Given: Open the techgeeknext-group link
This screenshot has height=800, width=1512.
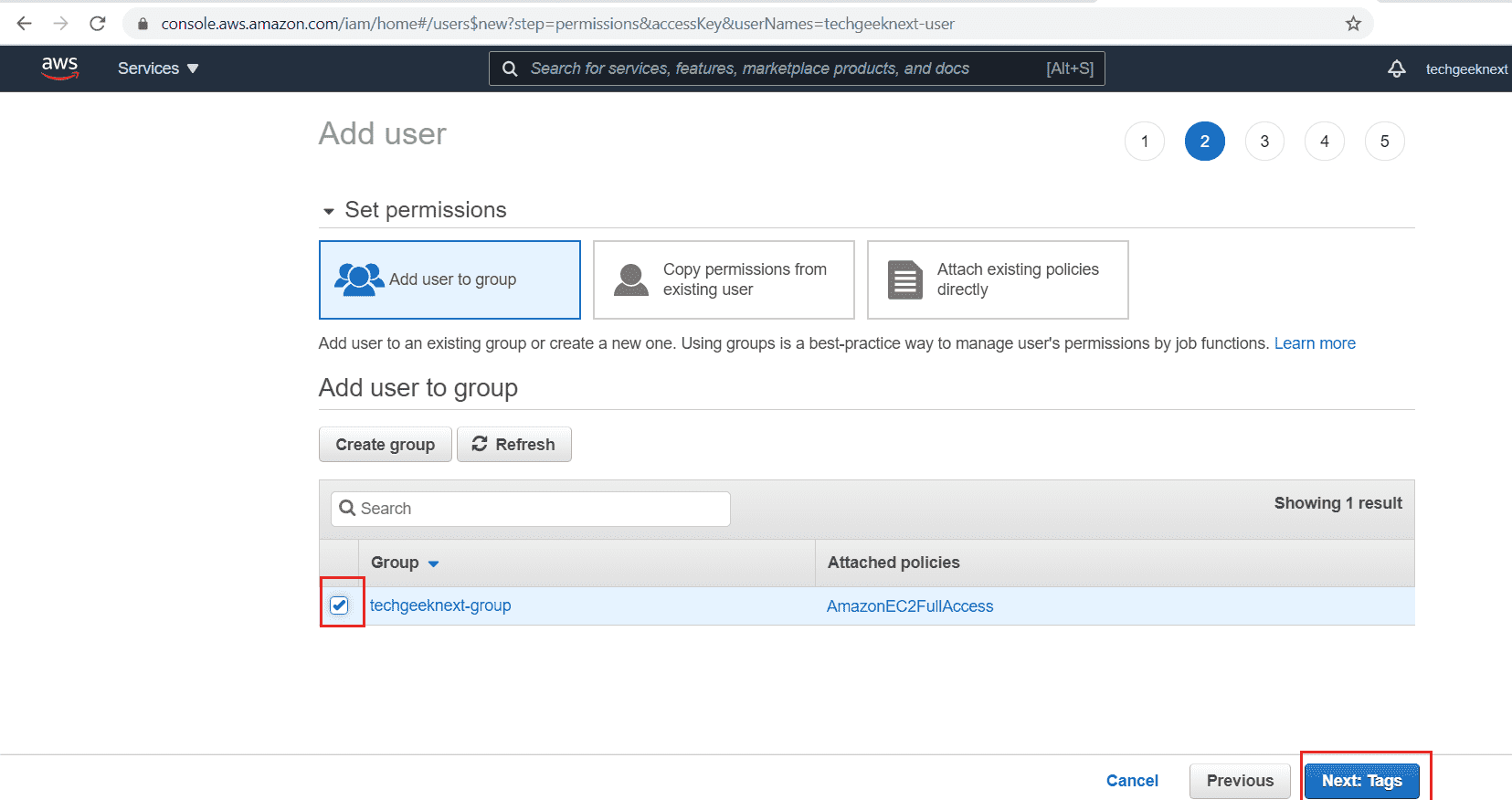Looking at the screenshot, I should [440, 605].
